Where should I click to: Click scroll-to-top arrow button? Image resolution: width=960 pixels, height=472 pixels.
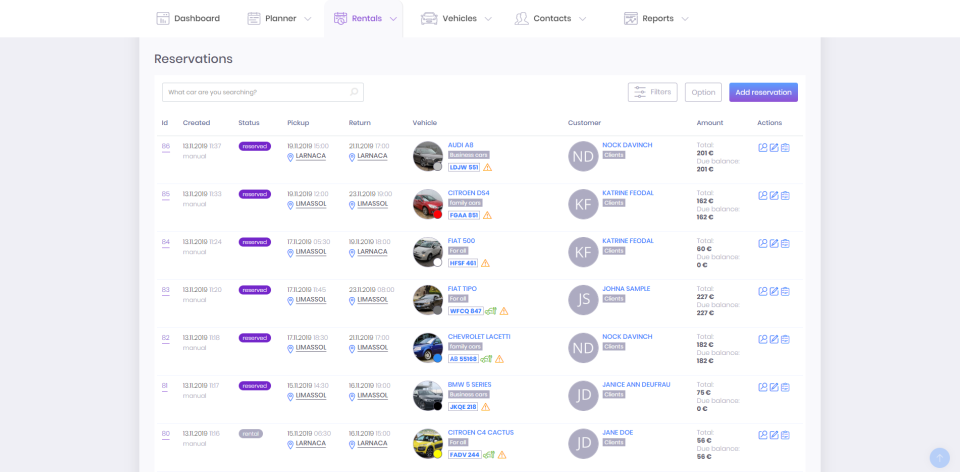tap(939, 458)
